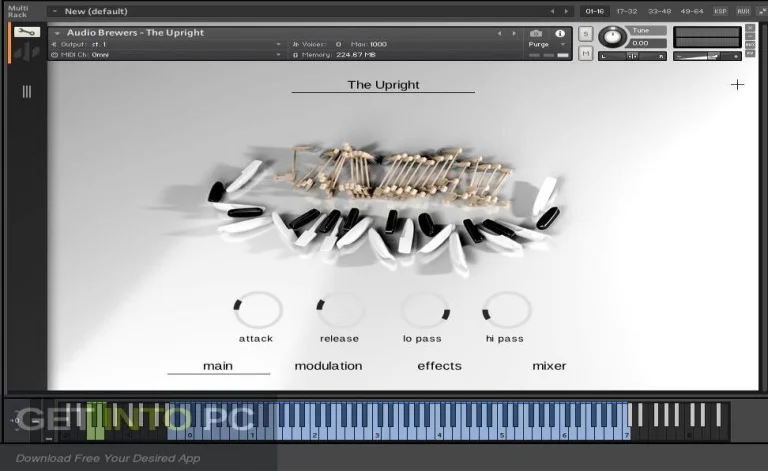This screenshot has height=471, width=768.
Task: Click The Upright title heading
Action: coord(384,85)
